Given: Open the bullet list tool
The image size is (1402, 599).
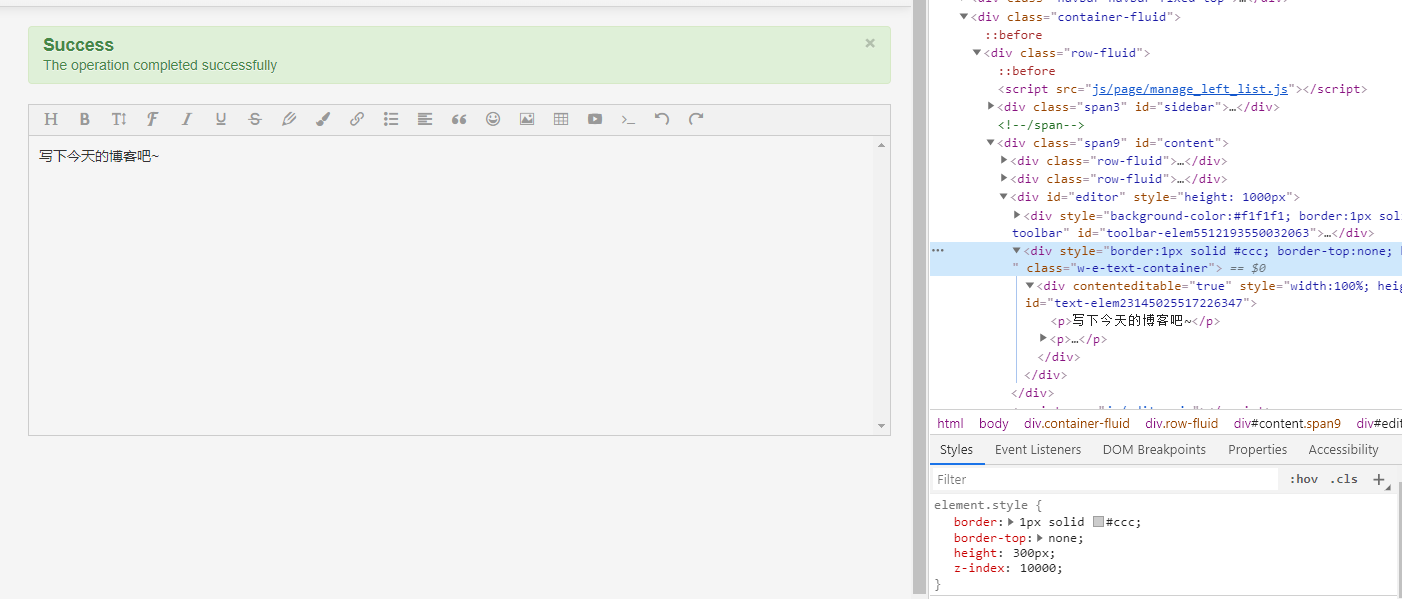Looking at the screenshot, I should point(391,119).
